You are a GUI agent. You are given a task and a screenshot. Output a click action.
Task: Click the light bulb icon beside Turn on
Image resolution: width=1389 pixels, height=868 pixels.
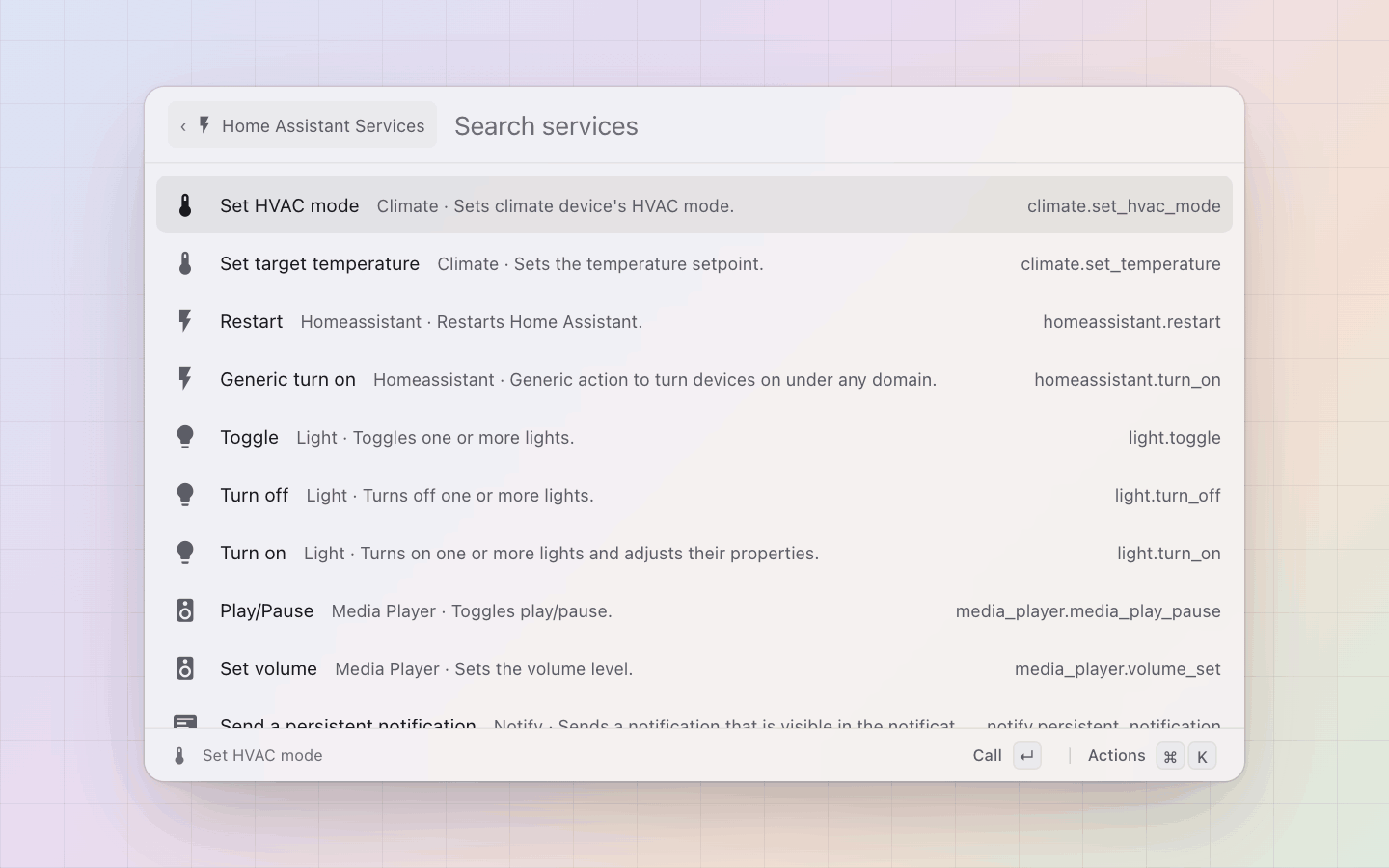coord(185,553)
